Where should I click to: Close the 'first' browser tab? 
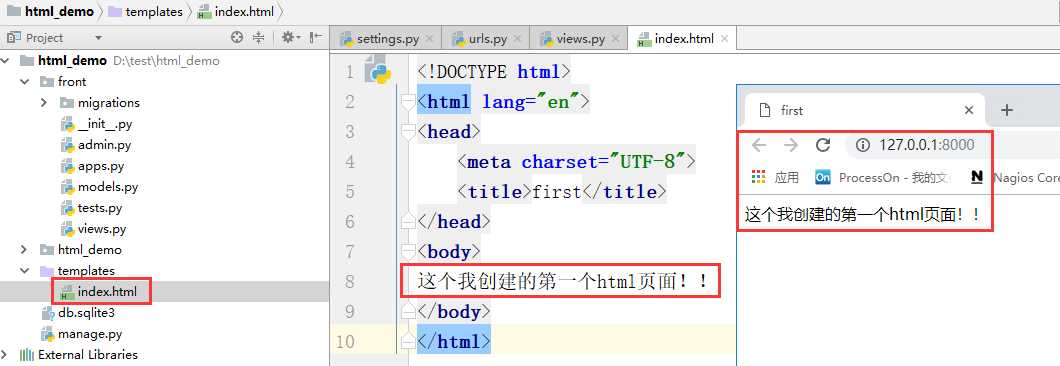(969, 110)
